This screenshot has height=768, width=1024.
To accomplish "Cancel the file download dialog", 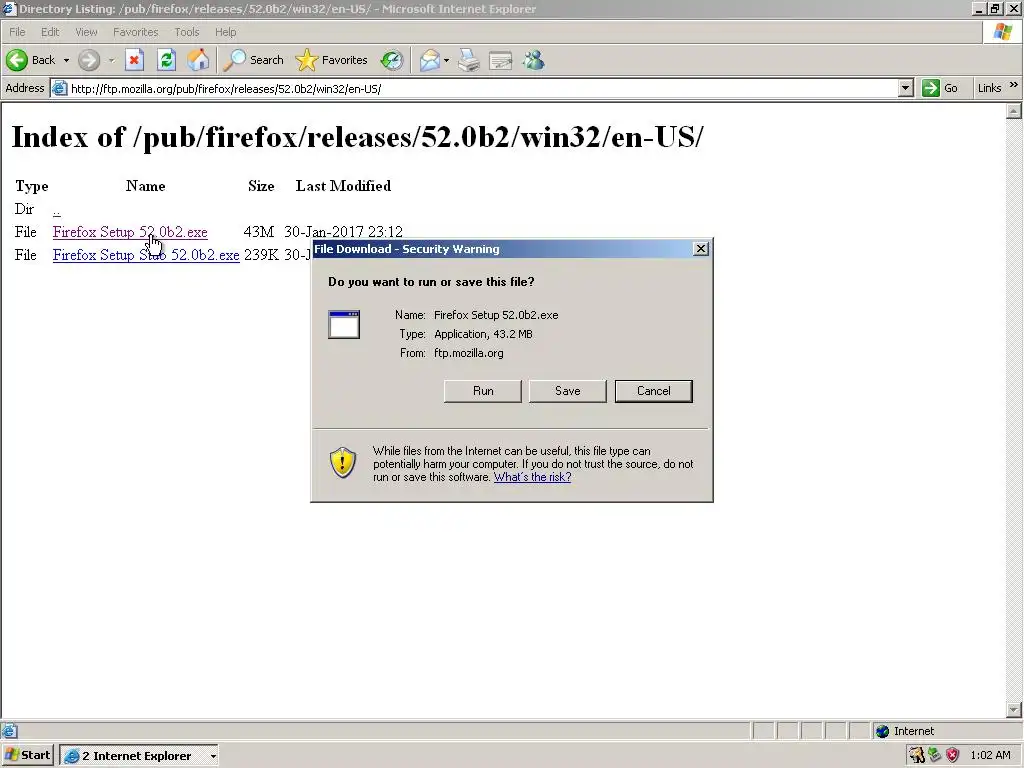I will [654, 391].
